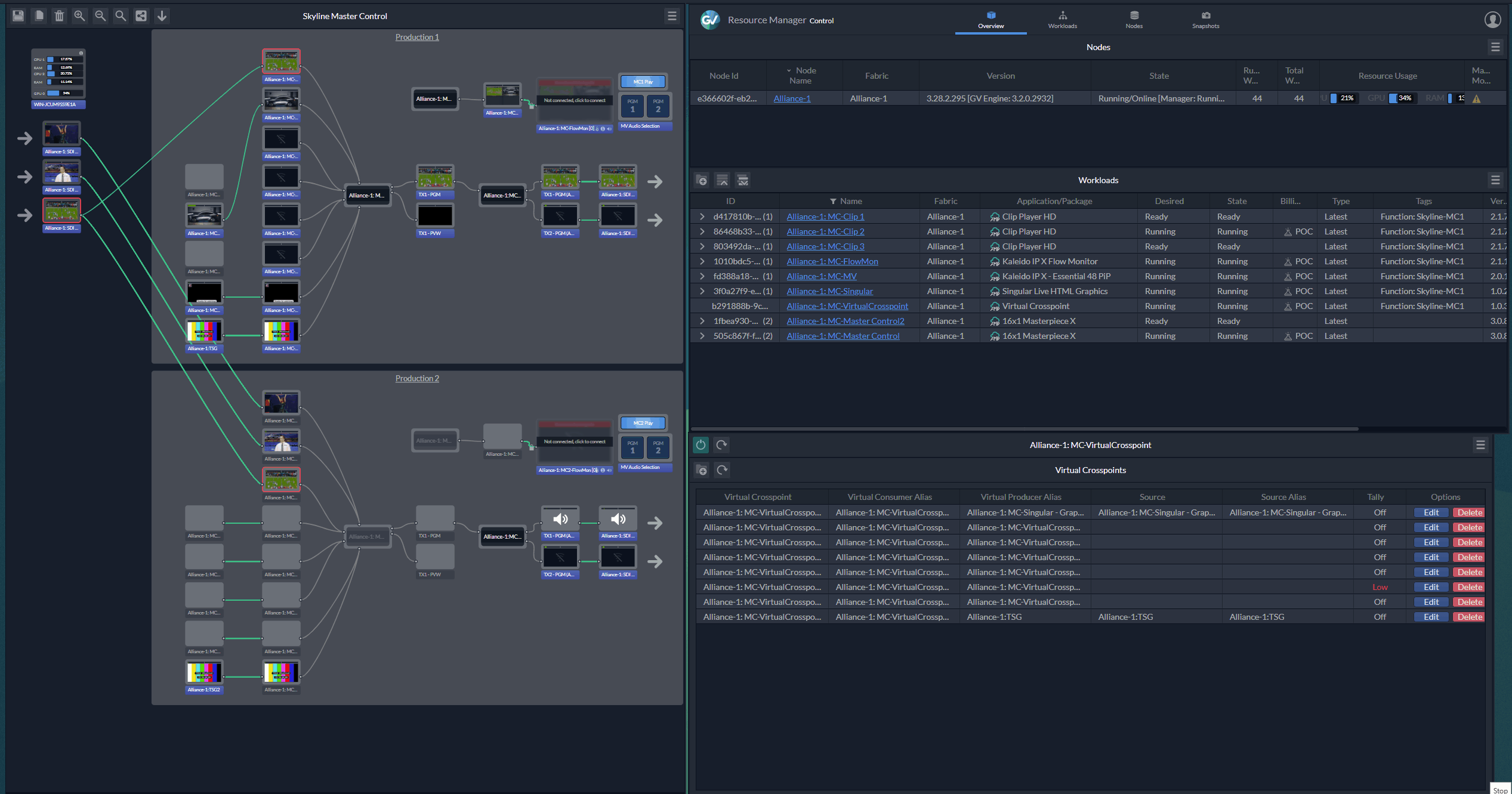
Task: Click 'Not connected, click to connect' in Production 1
Action: click(x=574, y=100)
